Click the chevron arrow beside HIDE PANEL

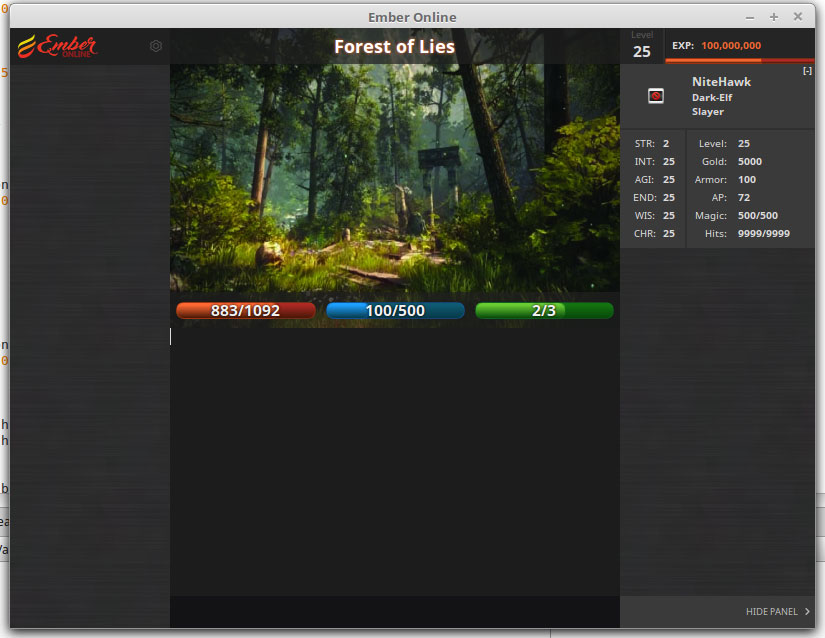click(807, 612)
